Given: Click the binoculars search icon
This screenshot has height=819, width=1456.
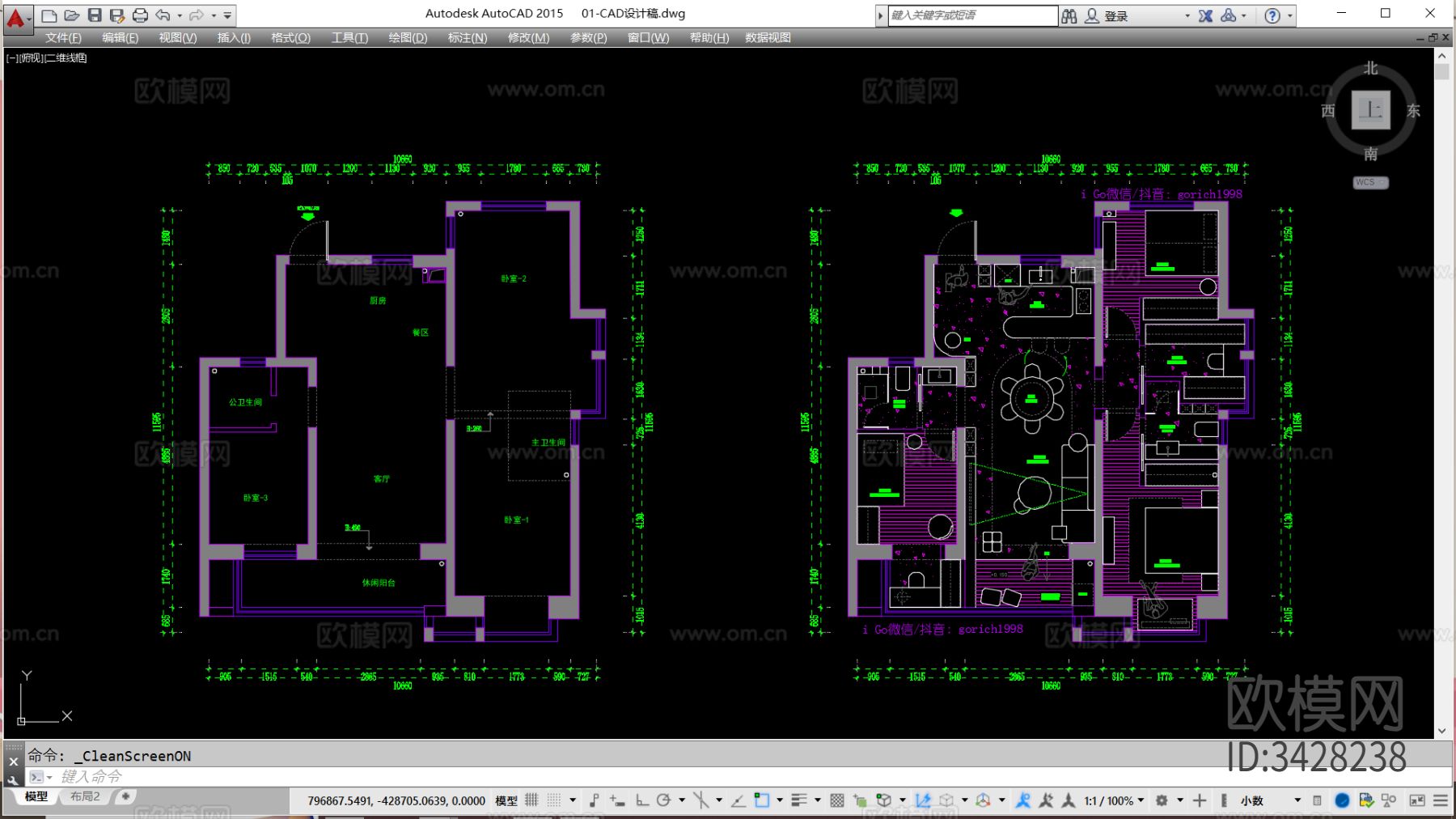Looking at the screenshot, I should (x=1069, y=16).
